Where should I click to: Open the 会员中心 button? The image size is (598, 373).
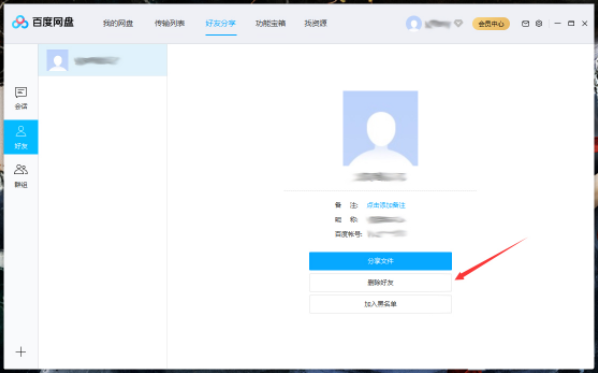coord(491,24)
